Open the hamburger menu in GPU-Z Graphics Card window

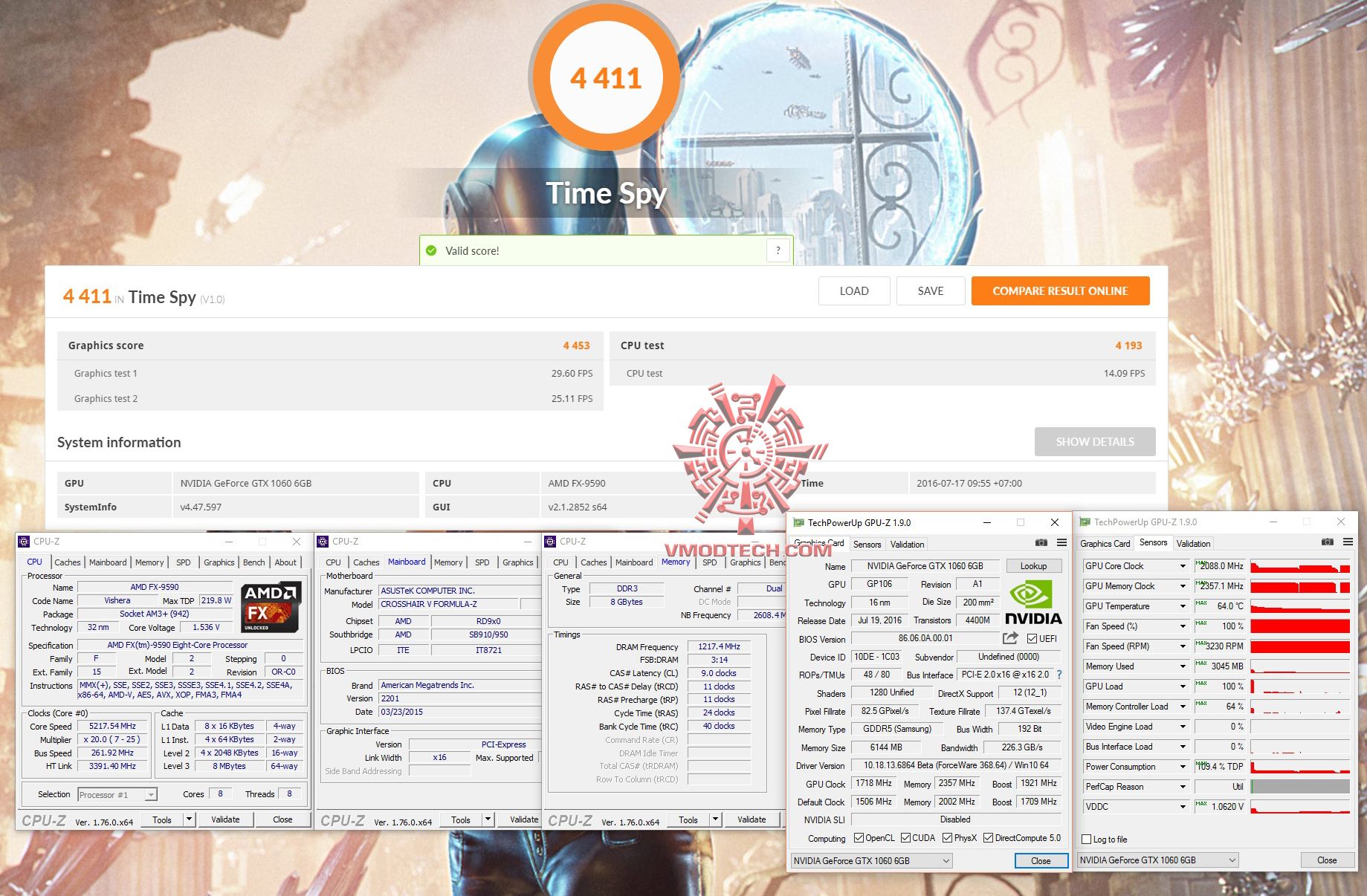coord(1061,543)
